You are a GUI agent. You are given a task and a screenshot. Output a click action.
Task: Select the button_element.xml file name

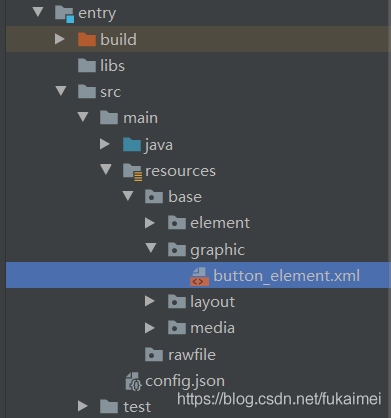click(x=287, y=276)
